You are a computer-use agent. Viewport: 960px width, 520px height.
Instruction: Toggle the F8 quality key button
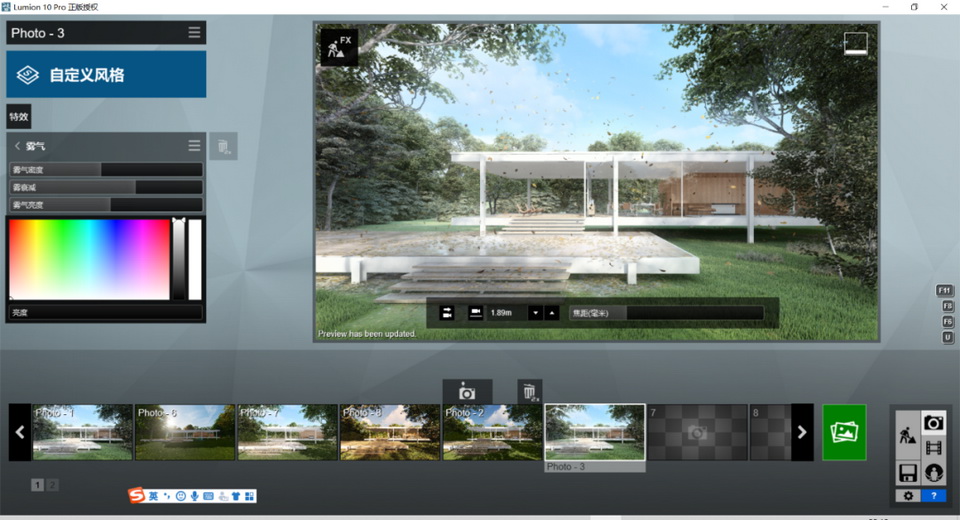pyautogui.click(x=946, y=306)
